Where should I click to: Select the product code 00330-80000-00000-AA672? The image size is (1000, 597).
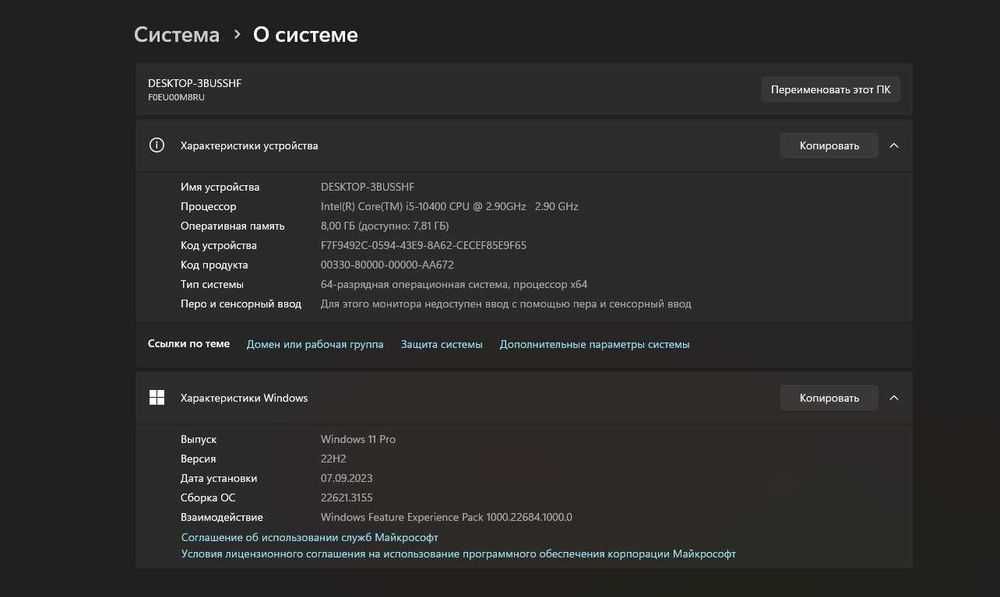click(387, 265)
